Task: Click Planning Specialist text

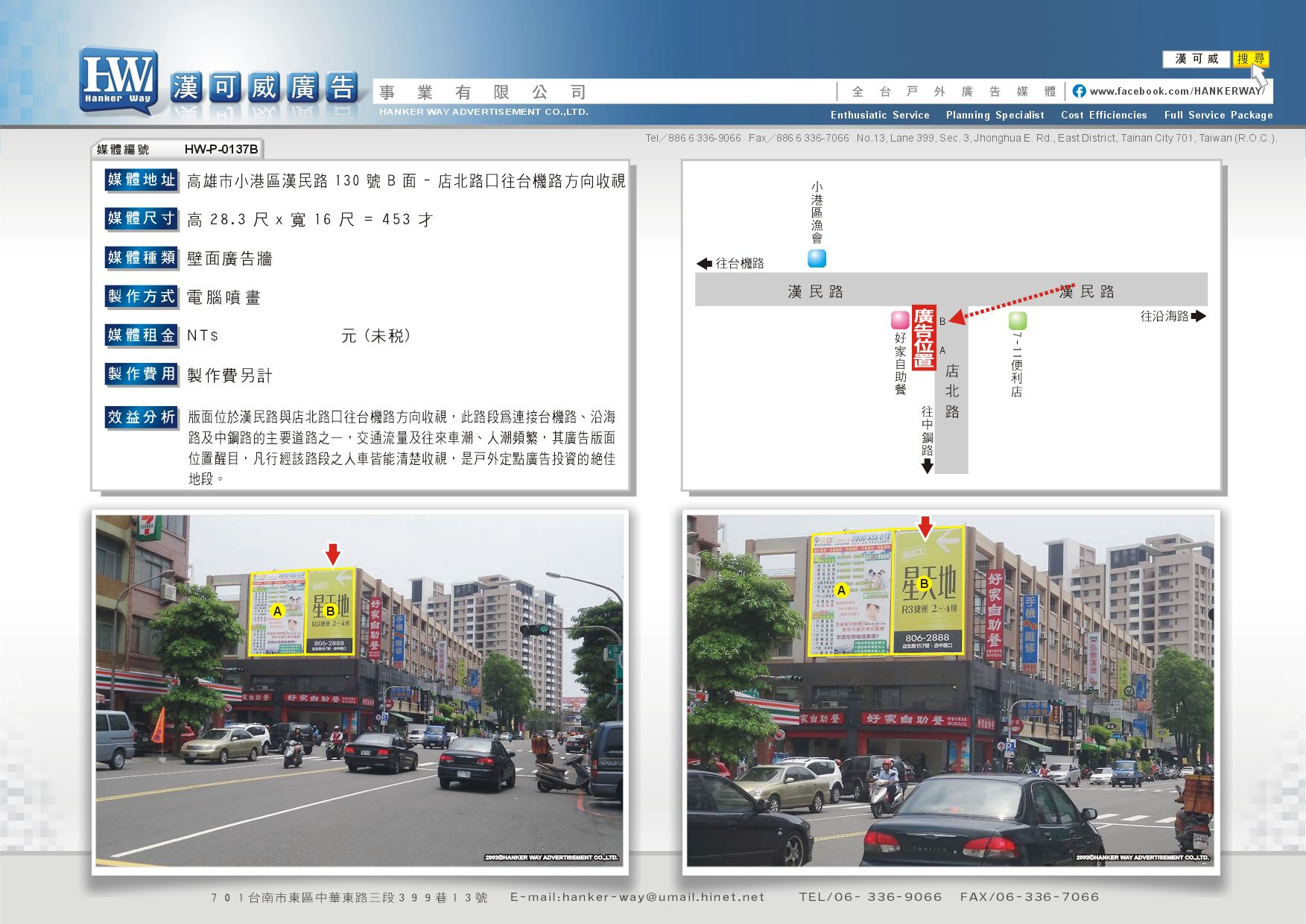Action: pyautogui.click(x=995, y=115)
